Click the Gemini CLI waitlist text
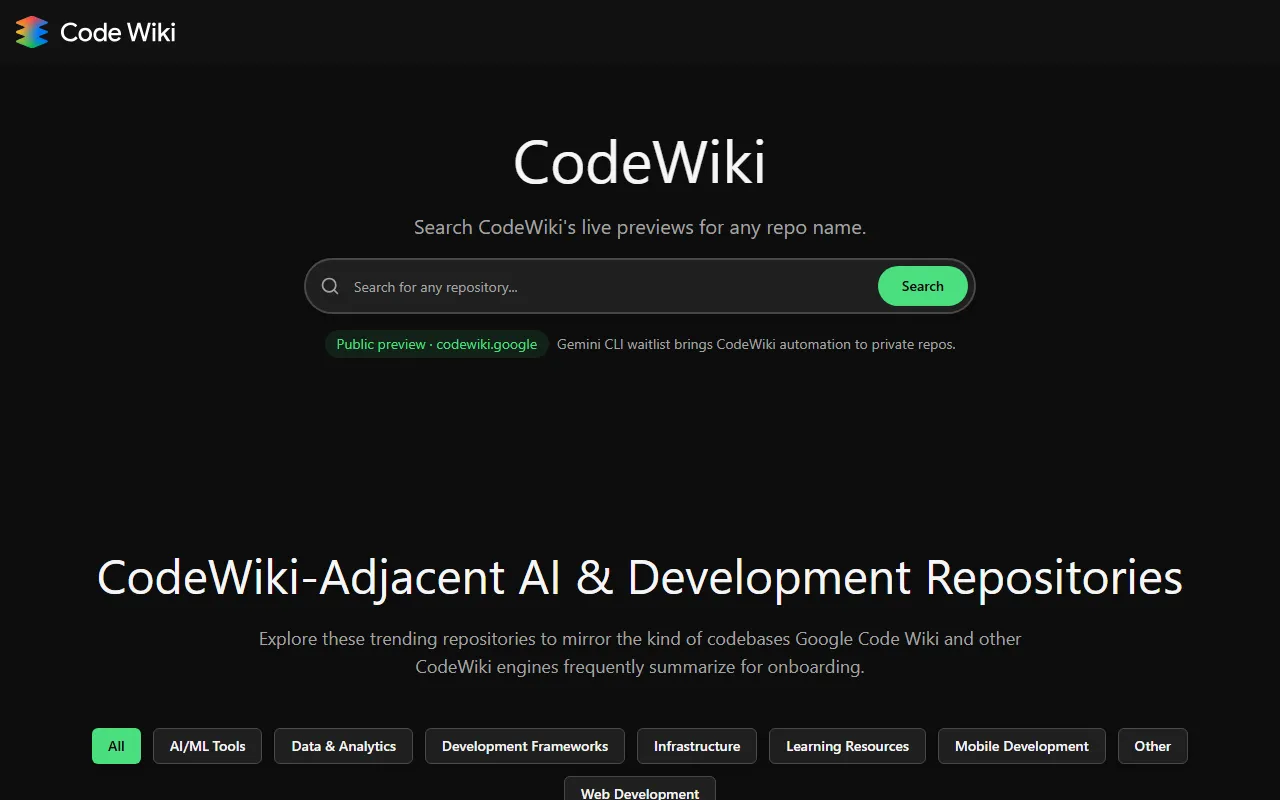Image resolution: width=1280 pixels, height=800 pixels. coord(756,344)
